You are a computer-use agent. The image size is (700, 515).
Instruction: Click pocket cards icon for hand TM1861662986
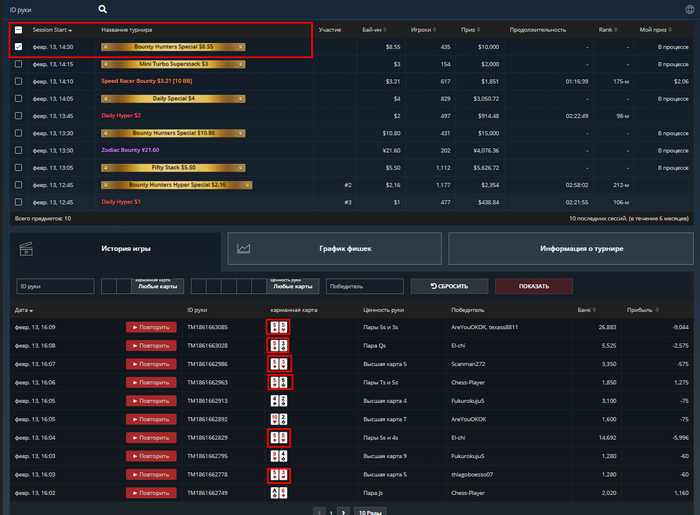click(279, 364)
